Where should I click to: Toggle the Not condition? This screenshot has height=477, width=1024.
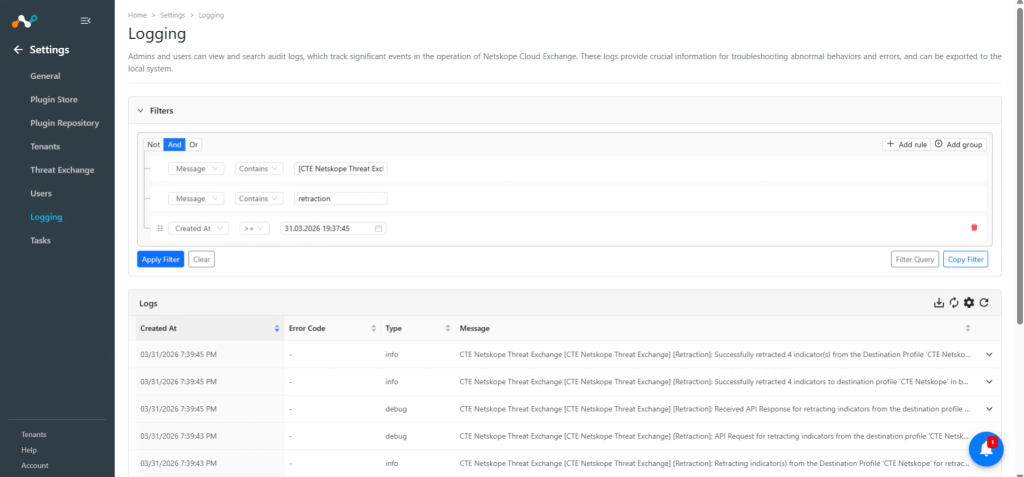[x=153, y=145]
